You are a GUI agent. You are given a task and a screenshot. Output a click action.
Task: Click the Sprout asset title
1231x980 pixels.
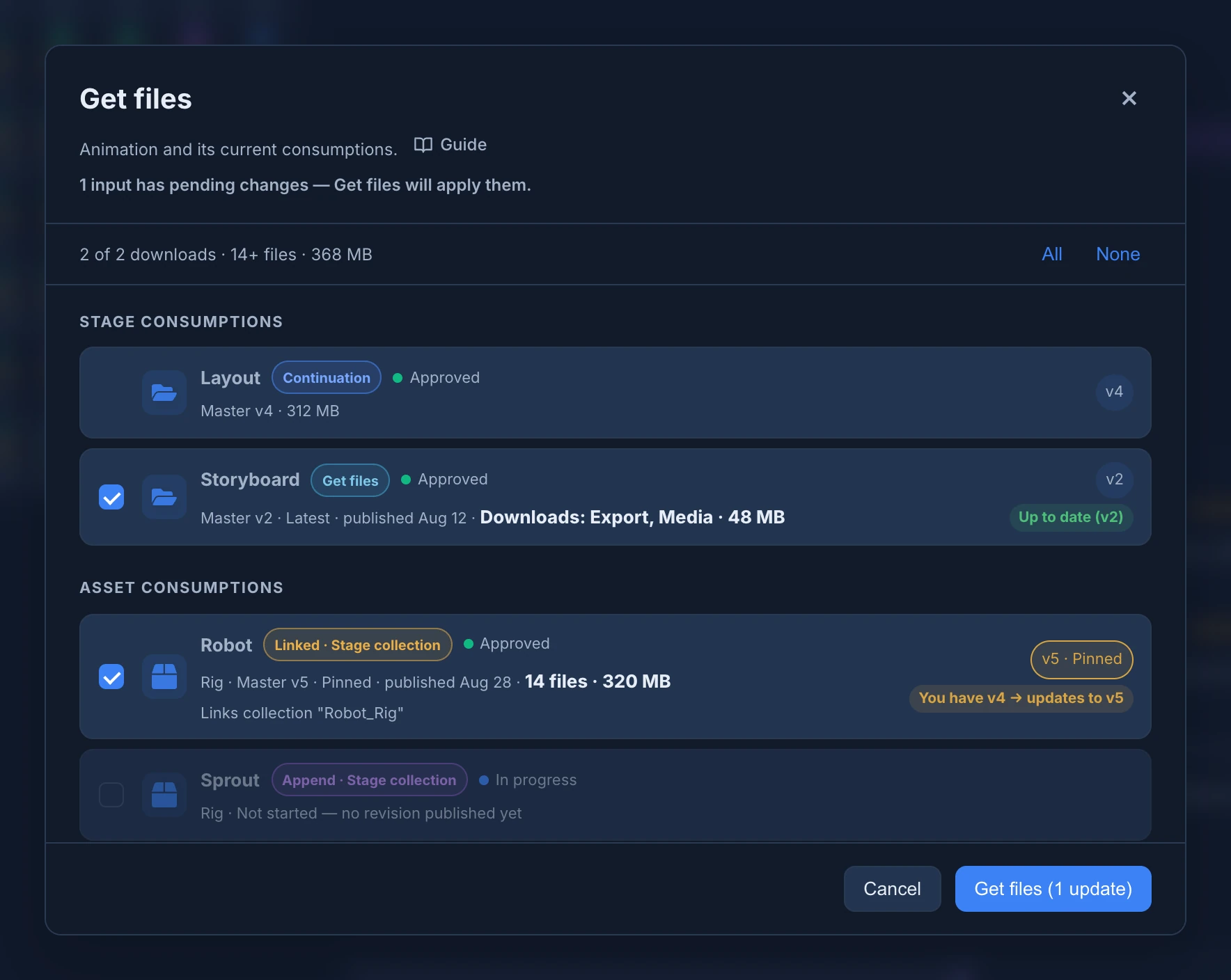tap(230, 780)
